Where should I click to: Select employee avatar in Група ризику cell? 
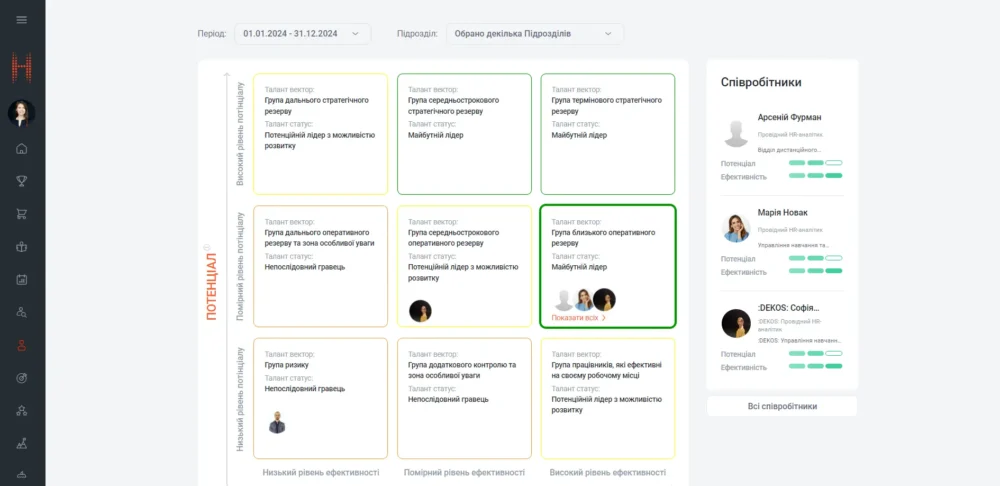(x=277, y=422)
